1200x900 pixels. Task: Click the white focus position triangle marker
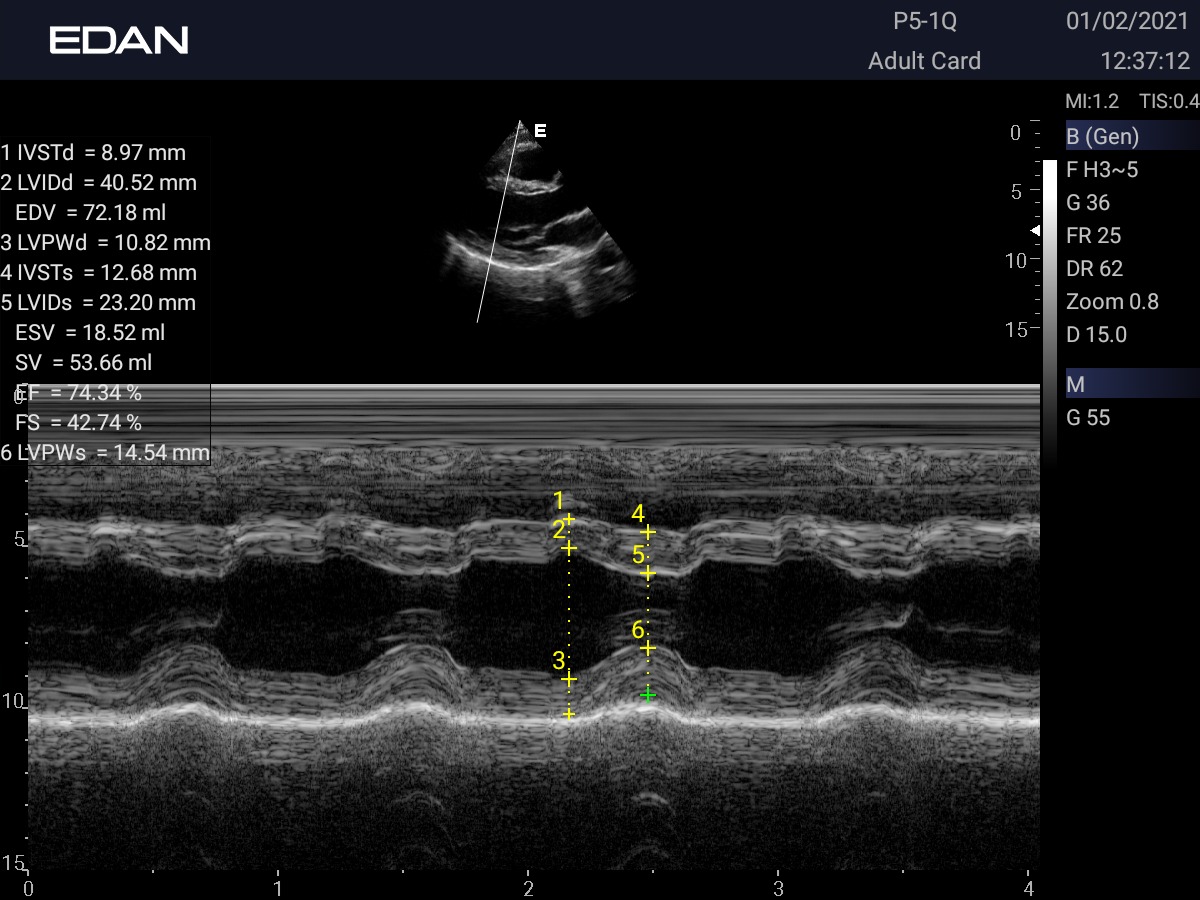(x=1035, y=231)
